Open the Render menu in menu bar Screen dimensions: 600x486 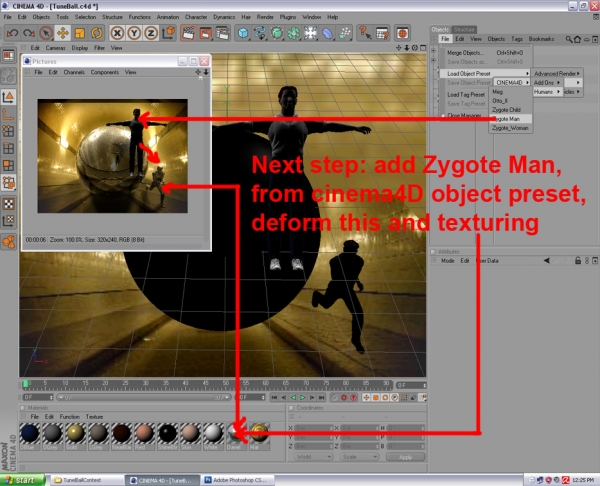[265, 17]
